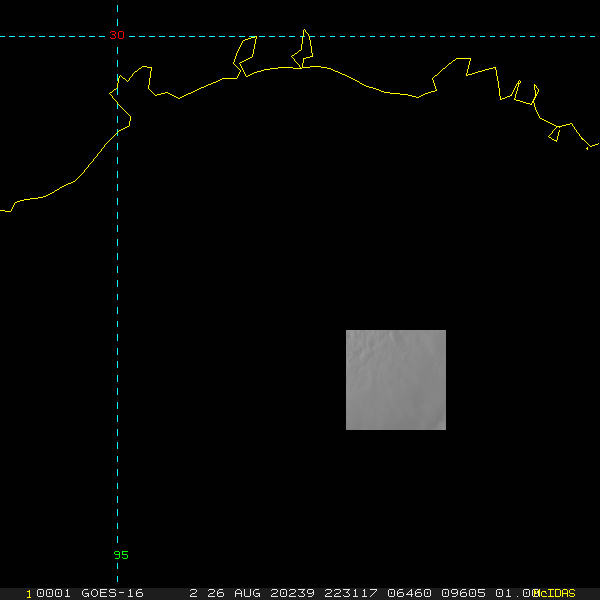Click GOES-16 satellite name in status bar
The height and width of the screenshot is (600, 600).
pos(111,593)
